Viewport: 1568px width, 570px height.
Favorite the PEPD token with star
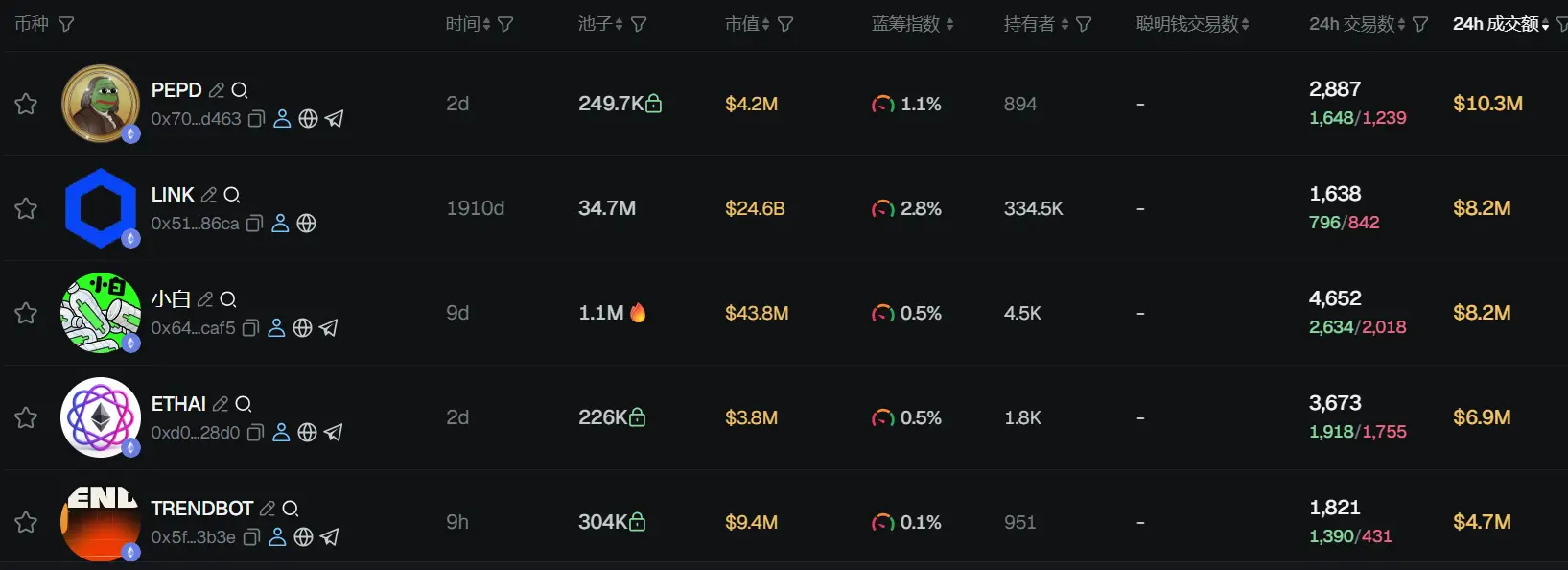pos(26,104)
